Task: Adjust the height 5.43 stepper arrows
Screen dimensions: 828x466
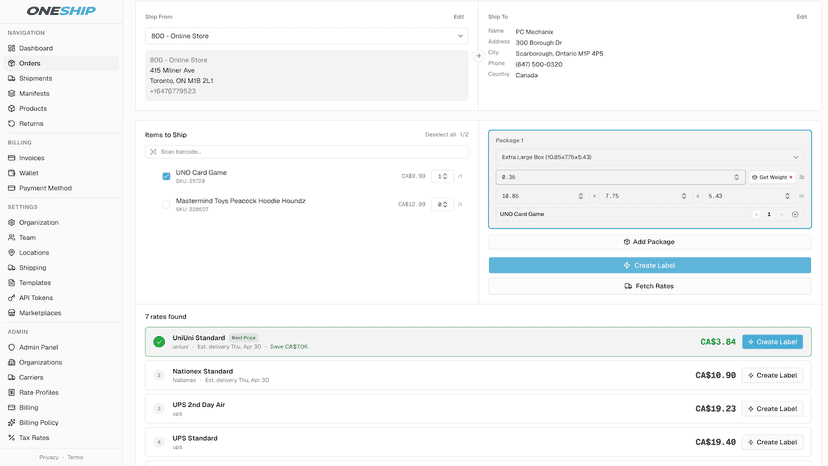Action: 787,196
